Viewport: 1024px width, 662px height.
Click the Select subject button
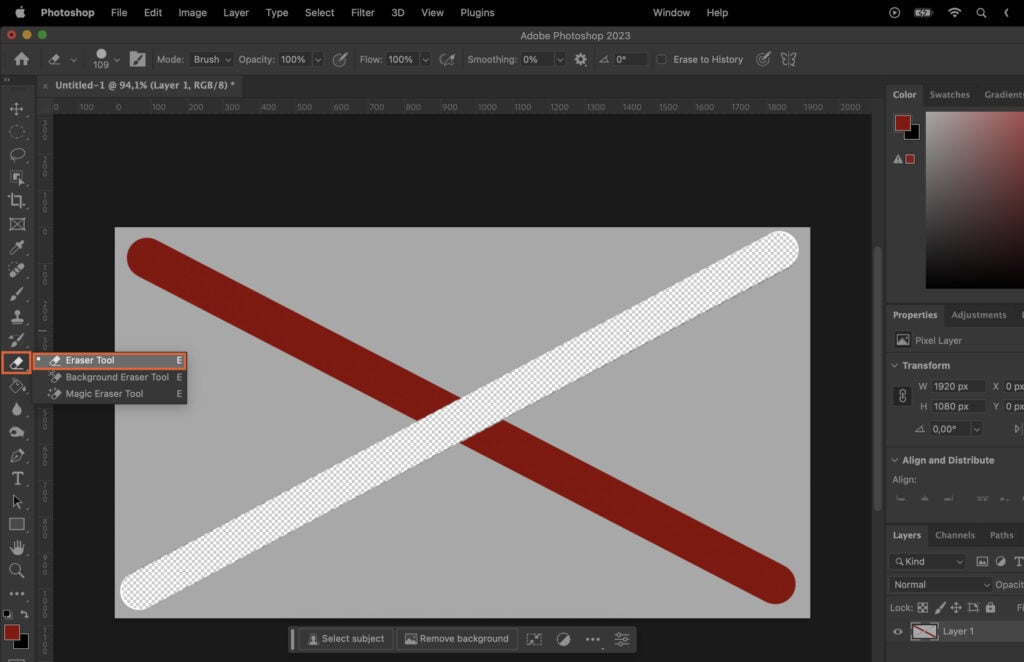tap(345, 638)
